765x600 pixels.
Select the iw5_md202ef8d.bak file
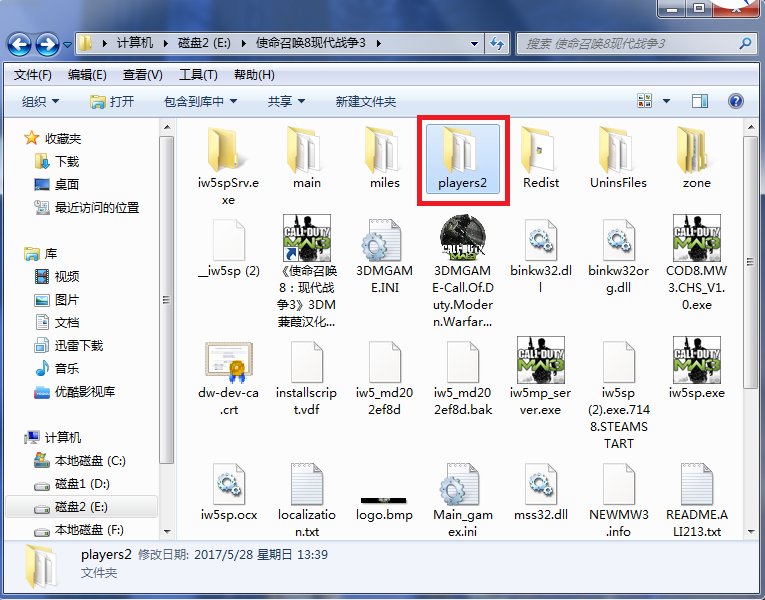pyautogui.click(x=463, y=378)
